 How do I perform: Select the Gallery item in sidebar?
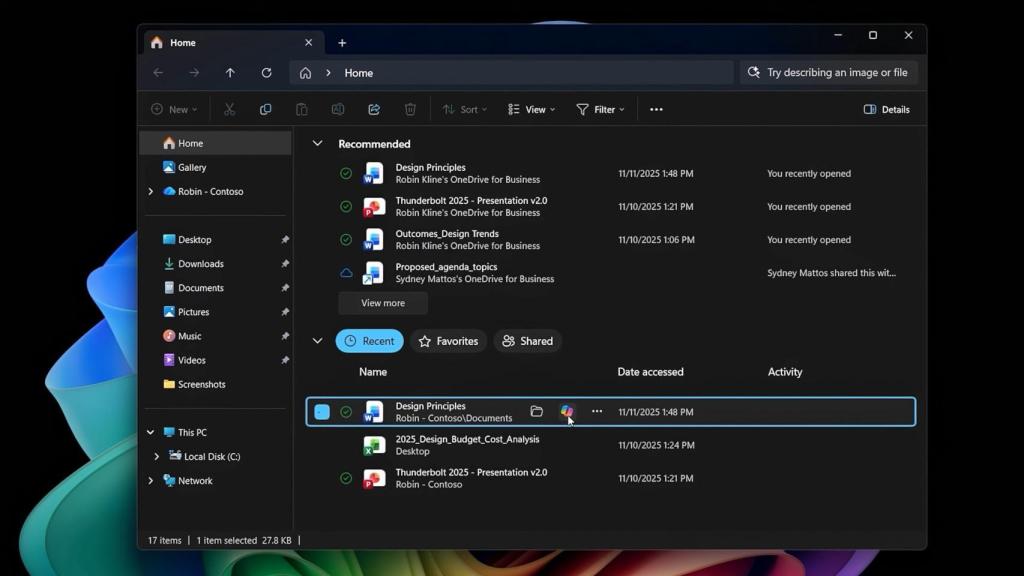coord(190,167)
